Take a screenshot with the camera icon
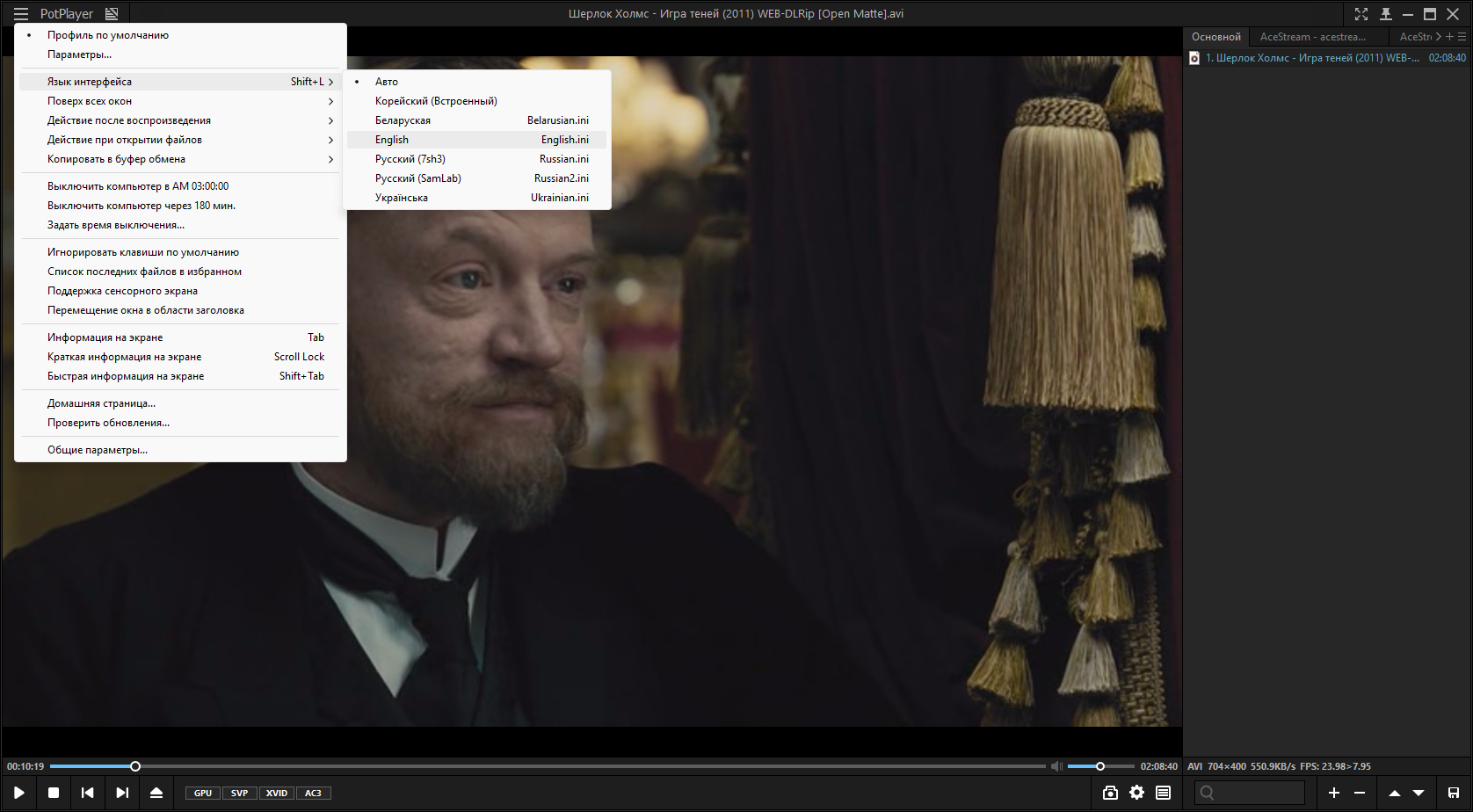This screenshot has height=812, width=1473. 1110,793
